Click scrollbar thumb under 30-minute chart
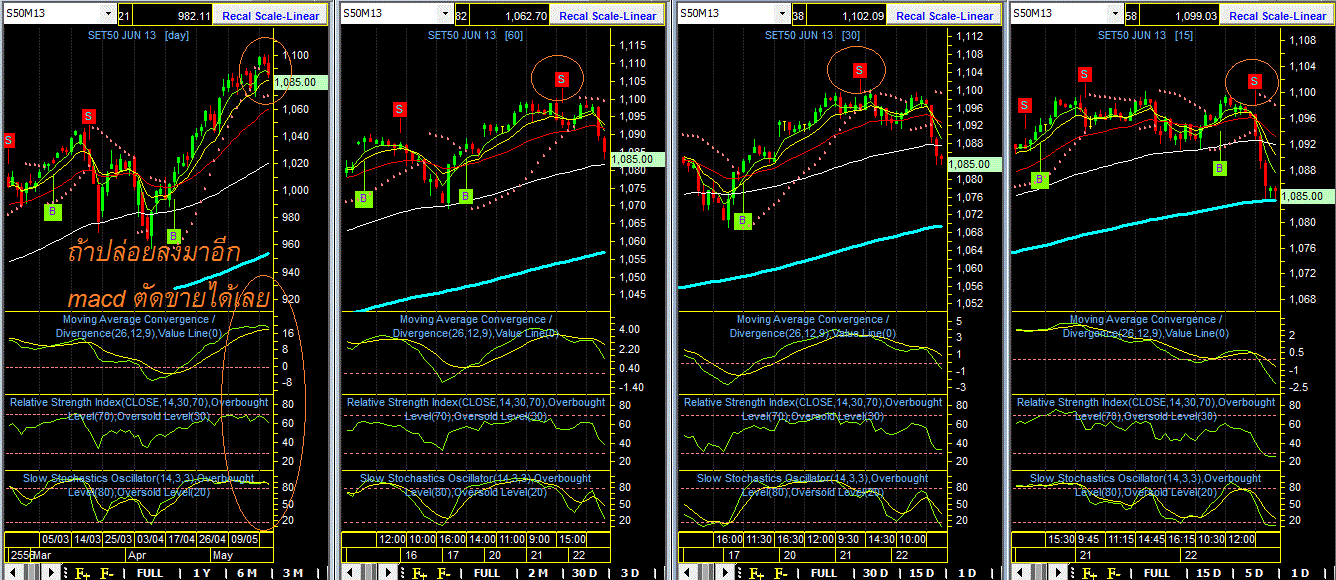 point(707,572)
